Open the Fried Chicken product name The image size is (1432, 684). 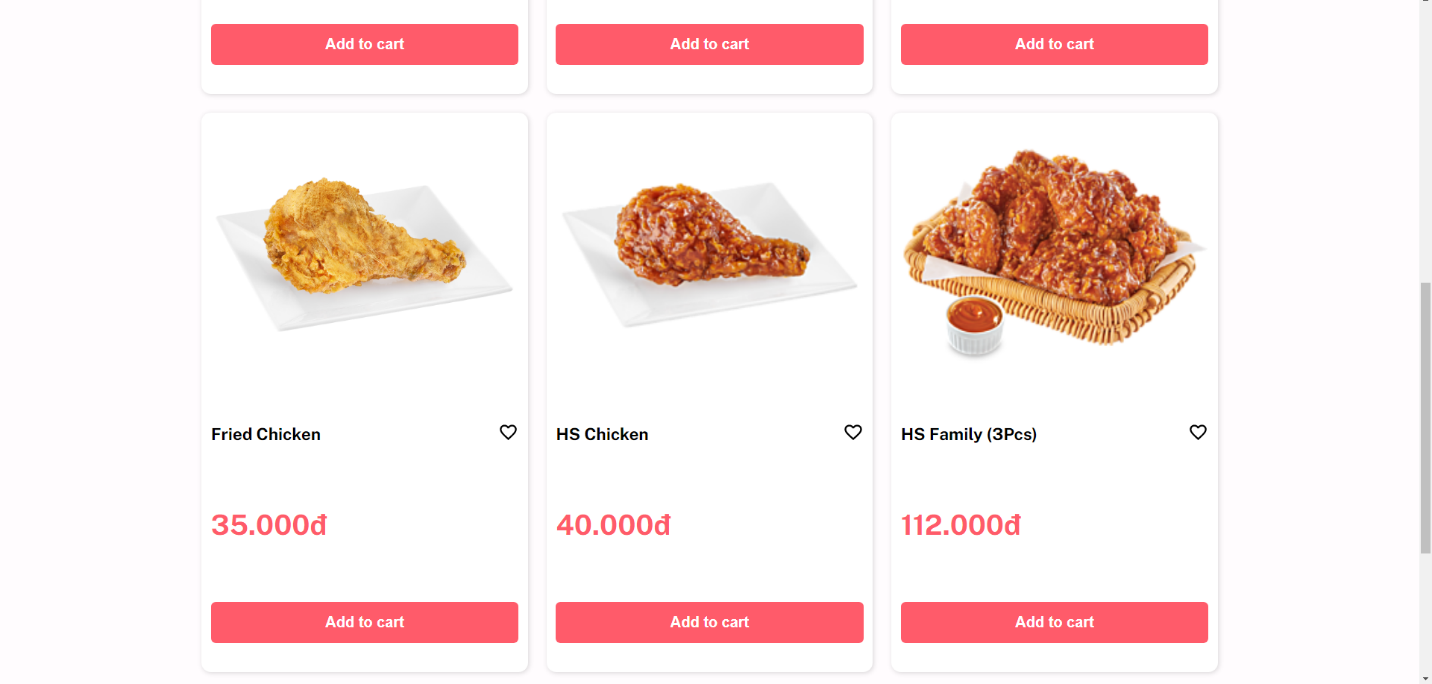tap(265, 434)
